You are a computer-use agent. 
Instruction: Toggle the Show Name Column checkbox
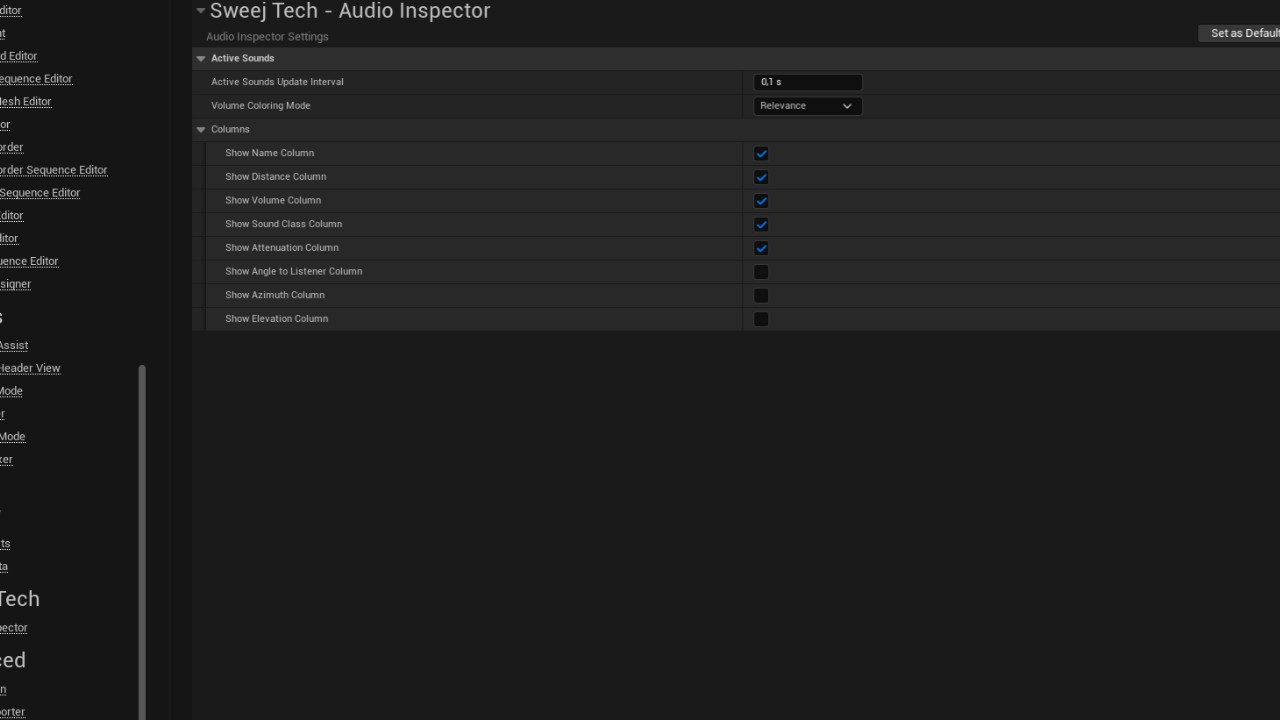pos(761,153)
